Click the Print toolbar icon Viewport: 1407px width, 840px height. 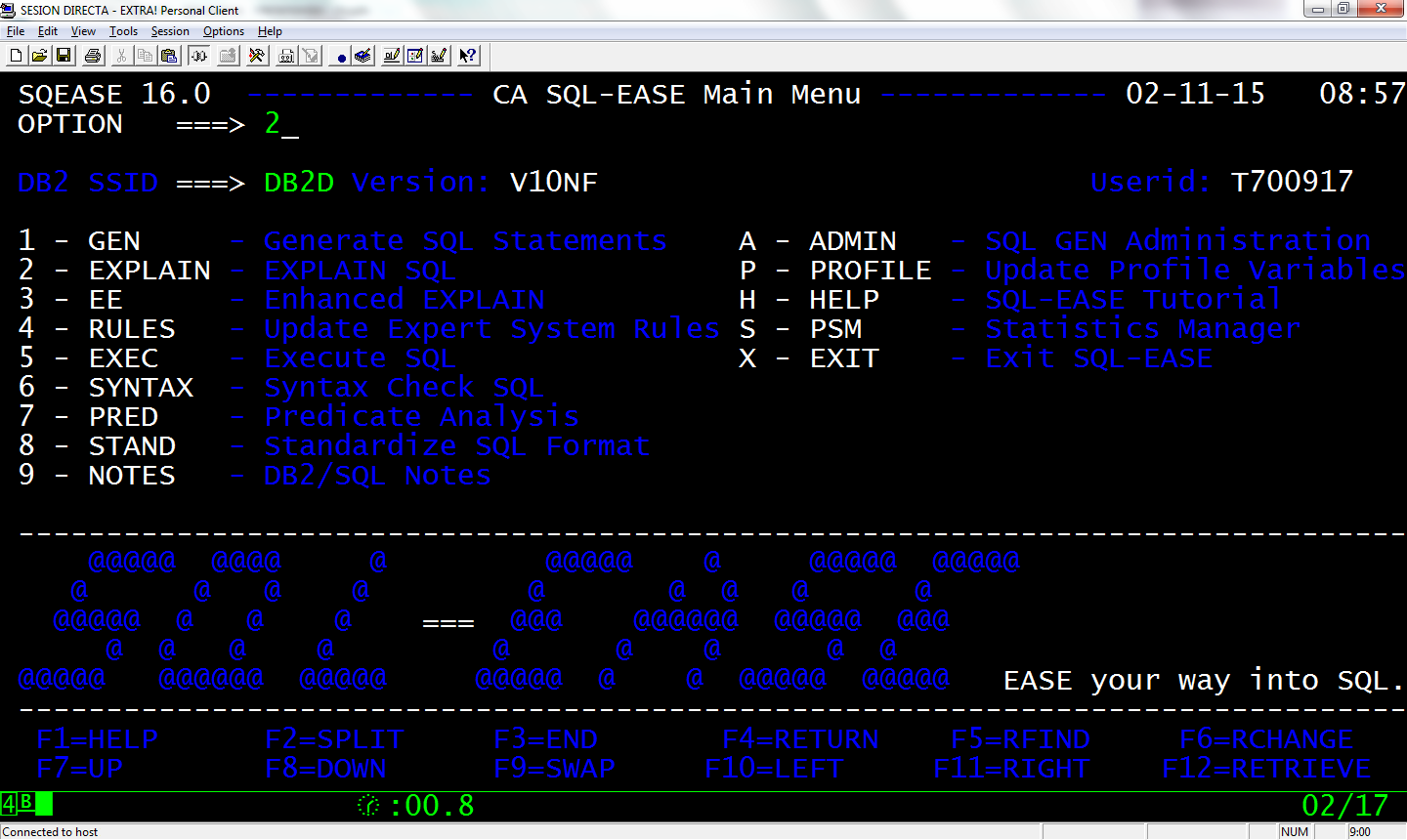pos(93,56)
